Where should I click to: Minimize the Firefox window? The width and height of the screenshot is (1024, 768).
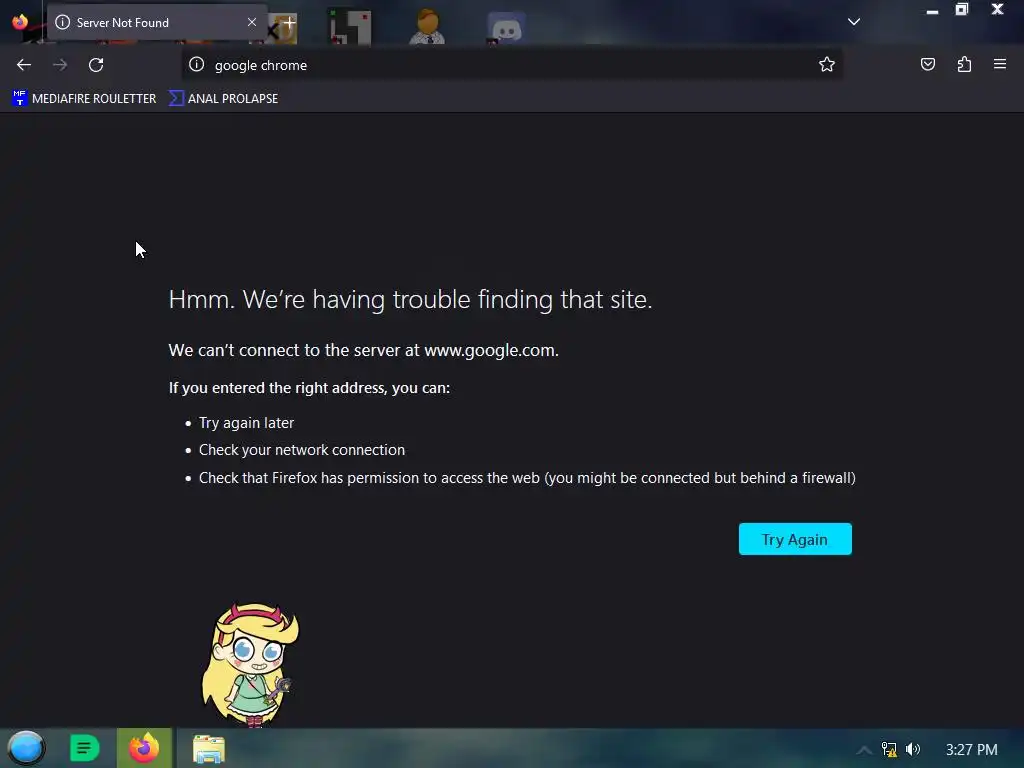tap(932, 10)
